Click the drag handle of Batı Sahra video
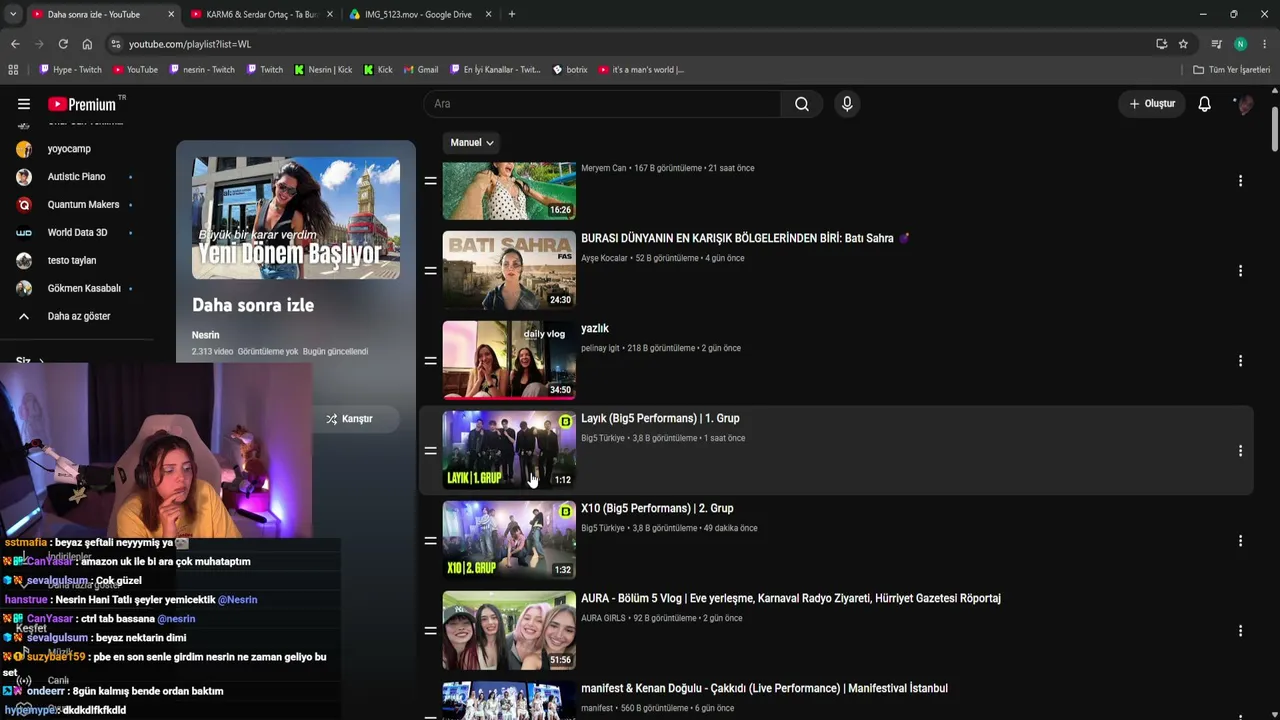1280x720 pixels. 430,271
